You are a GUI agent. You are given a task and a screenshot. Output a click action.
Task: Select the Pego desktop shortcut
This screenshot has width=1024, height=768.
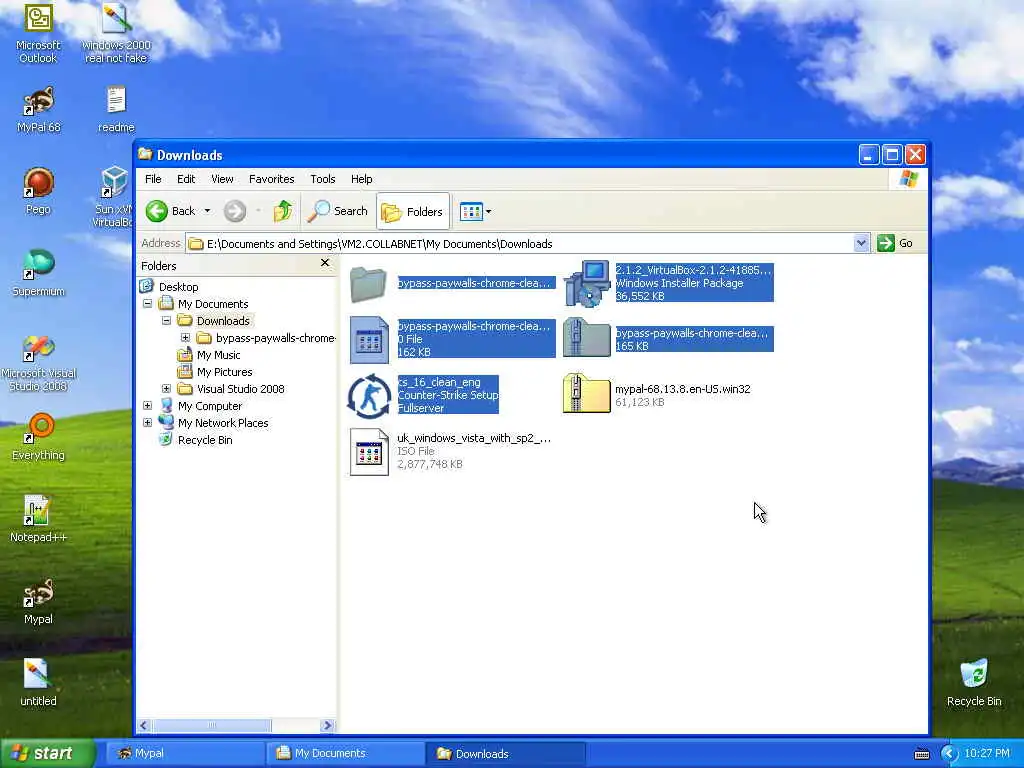[38, 191]
